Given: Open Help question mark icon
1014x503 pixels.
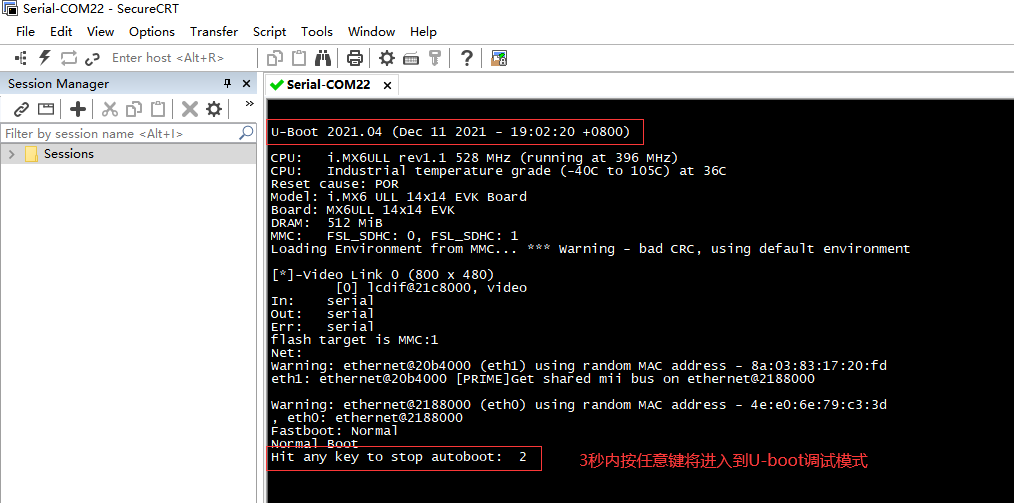Looking at the screenshot, I should (466, 58).
